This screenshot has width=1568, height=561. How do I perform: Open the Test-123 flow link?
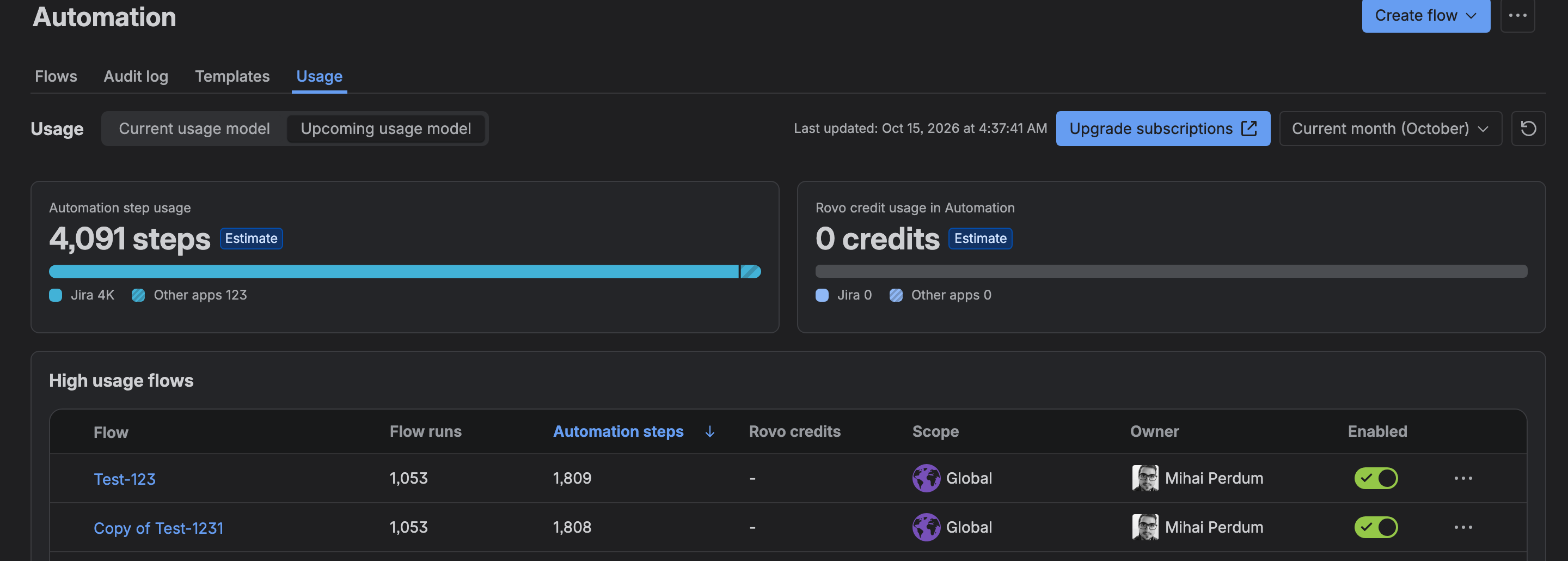tap(124, 479)
